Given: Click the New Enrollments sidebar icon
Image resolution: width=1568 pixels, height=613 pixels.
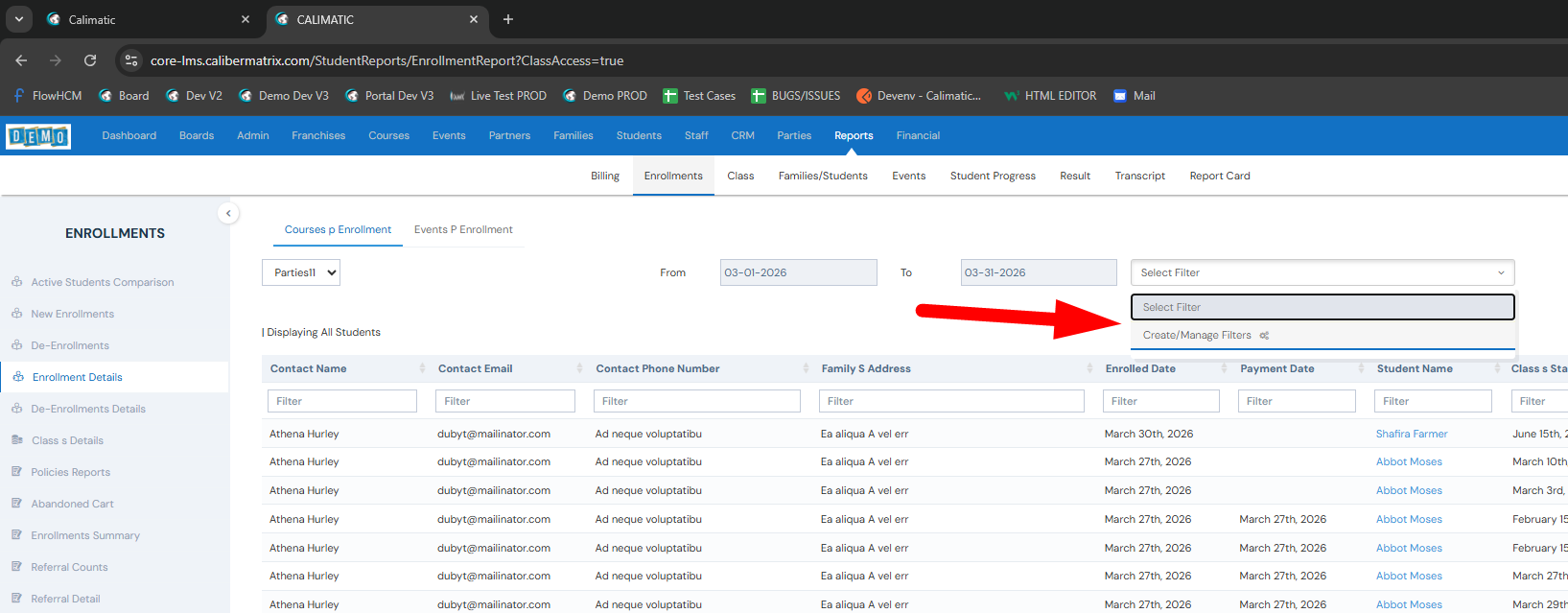Looking at the screenshot, I should coord(17,314).
